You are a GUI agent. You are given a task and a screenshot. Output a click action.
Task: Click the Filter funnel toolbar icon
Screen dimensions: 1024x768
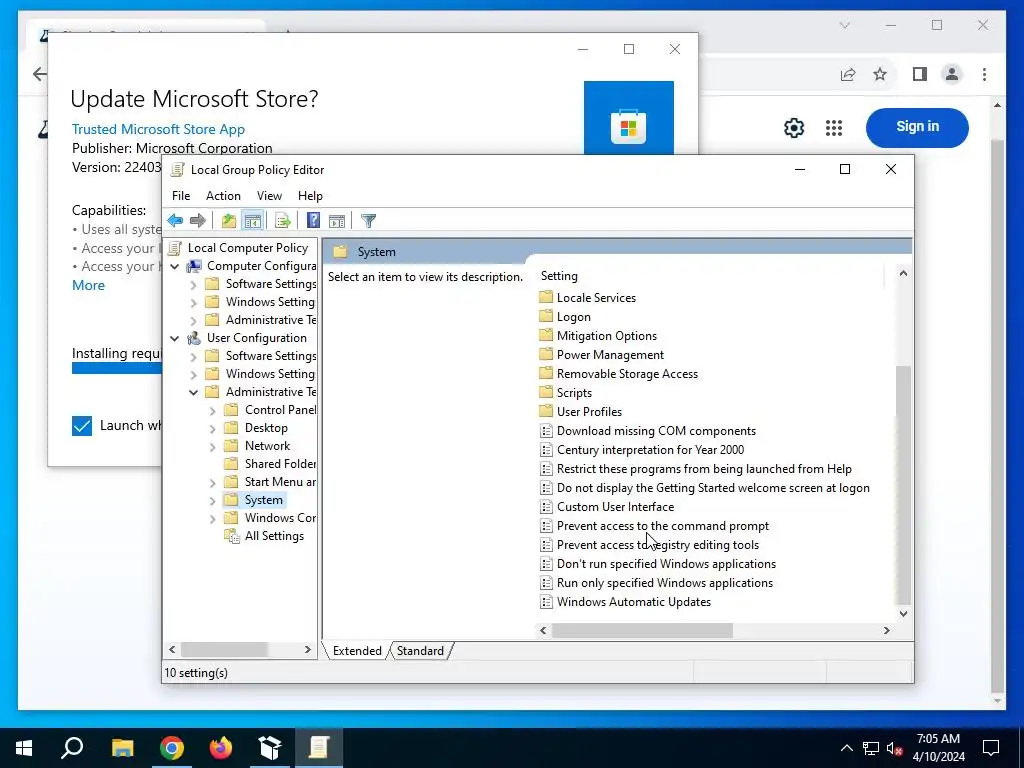tap(368, 221)
